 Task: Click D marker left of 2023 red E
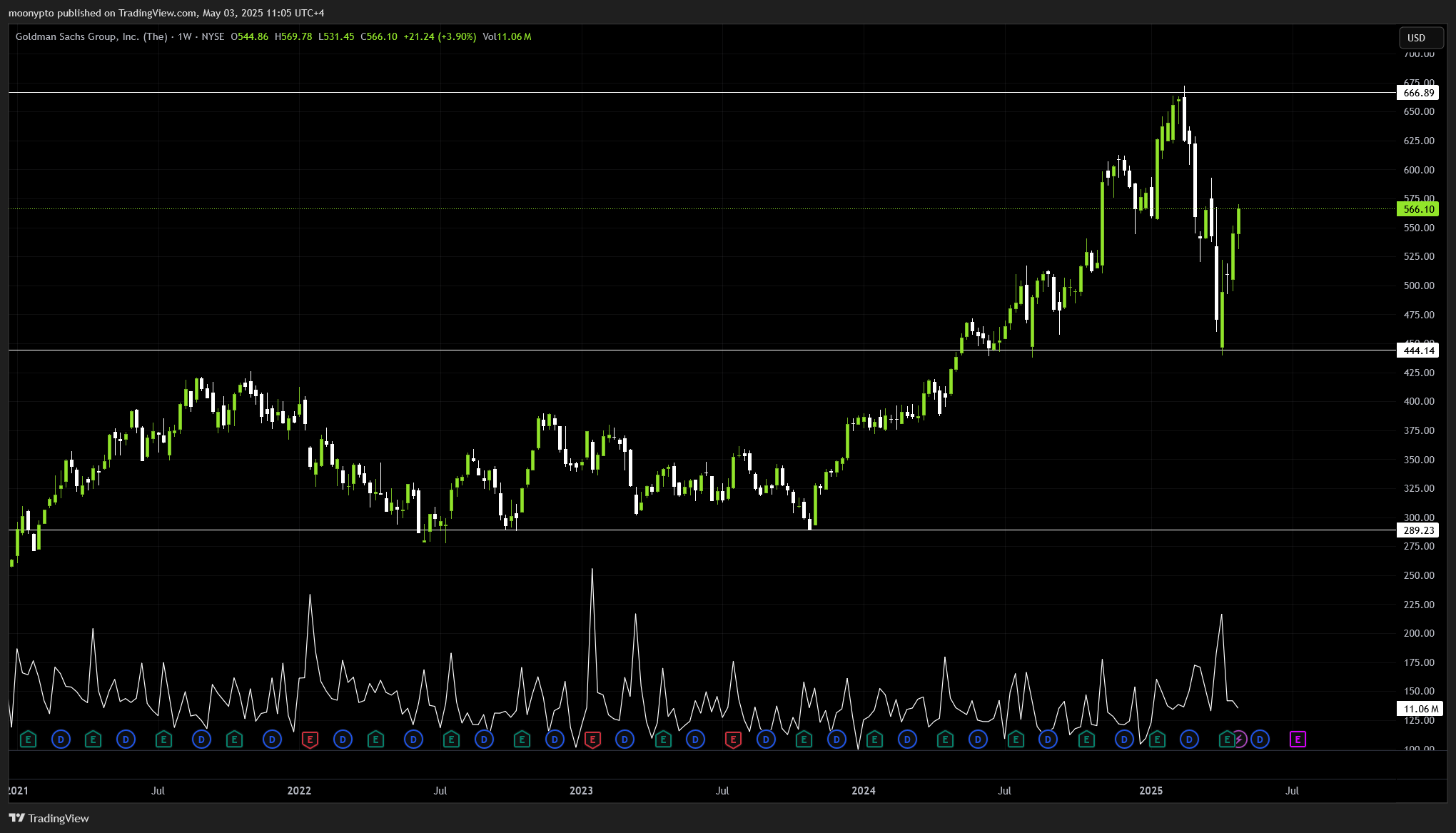click(x=555, y=739)
